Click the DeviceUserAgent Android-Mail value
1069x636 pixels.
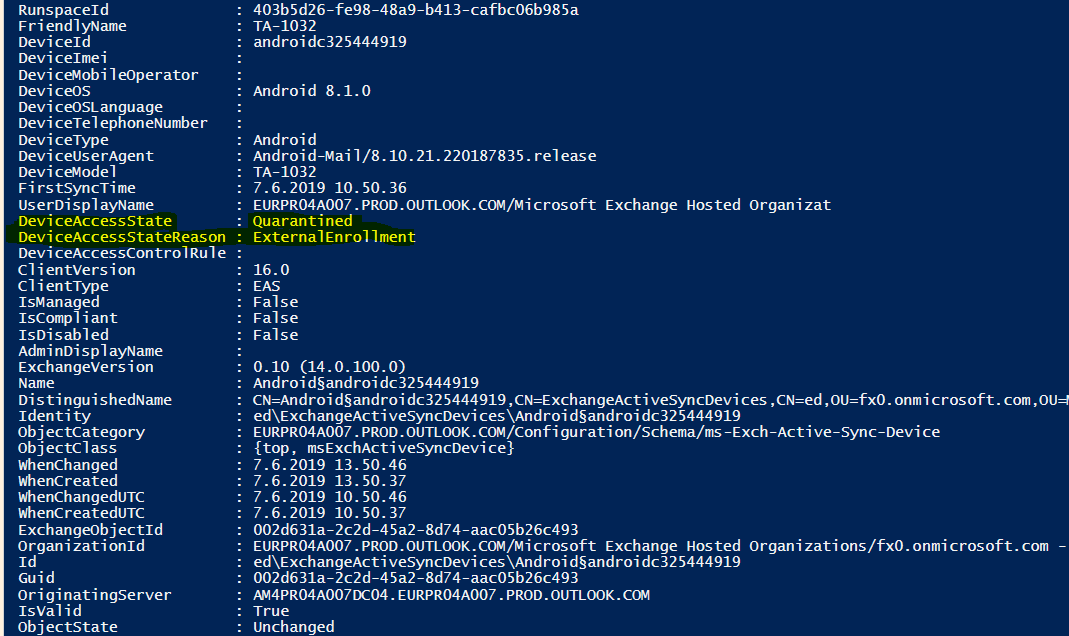[424, 156]
